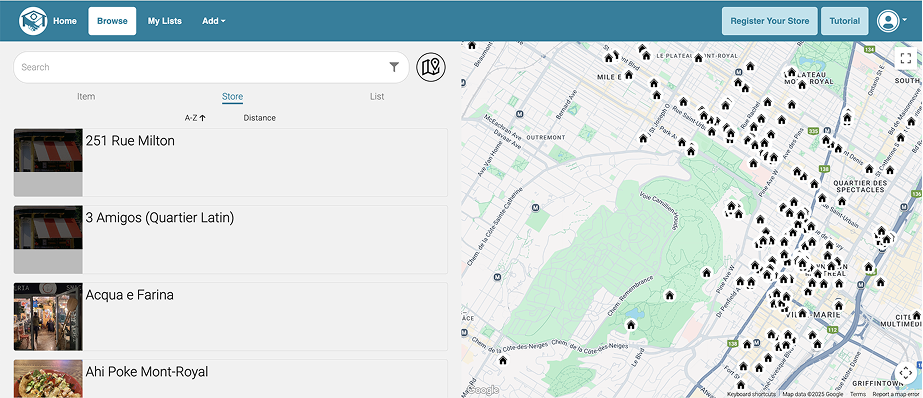Click the Ahi Poke Mont-Royal thumbnail
This screenshot has width=923, height=398.
[48, 379]
